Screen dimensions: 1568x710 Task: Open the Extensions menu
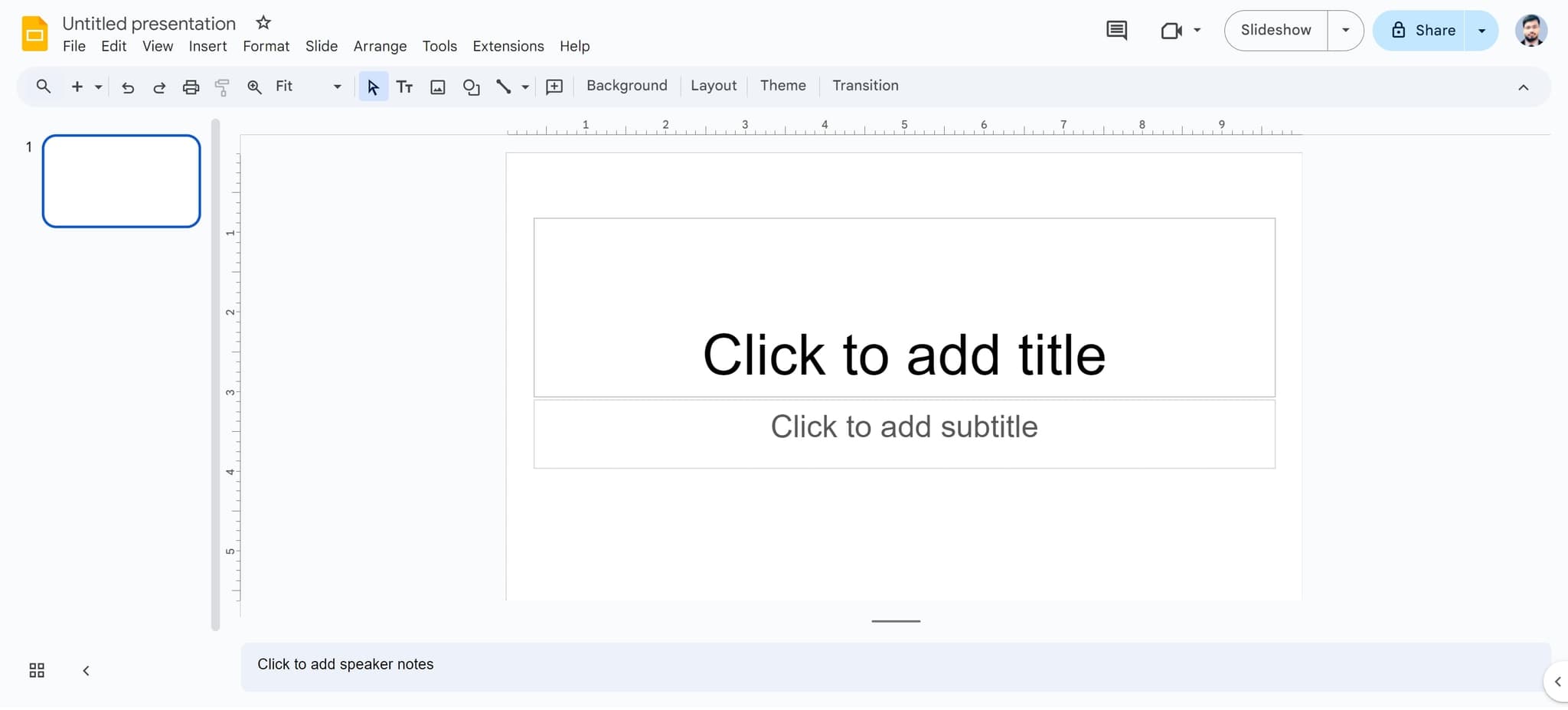point(508,46)
